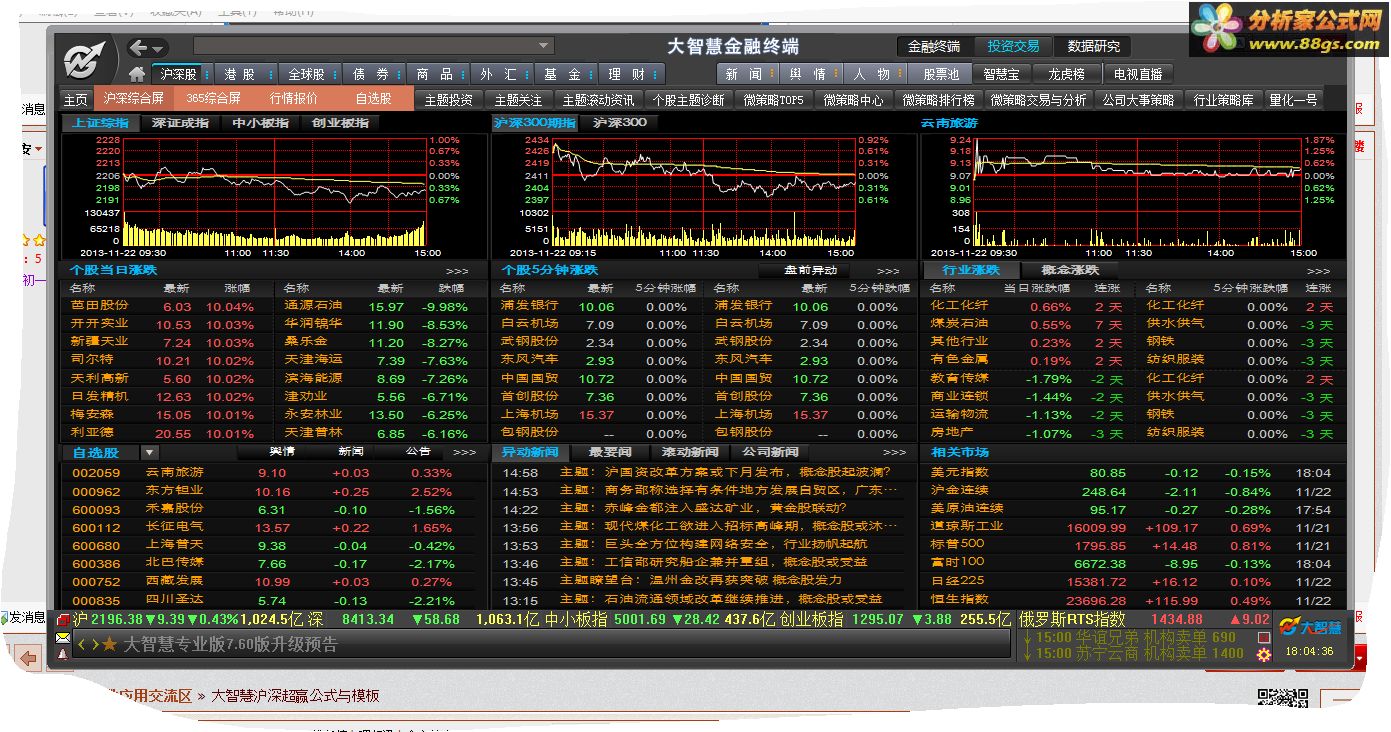Click the star icon in the notice bar
1391x732 pixels.
pyautogui.click(x=109, y=645)
